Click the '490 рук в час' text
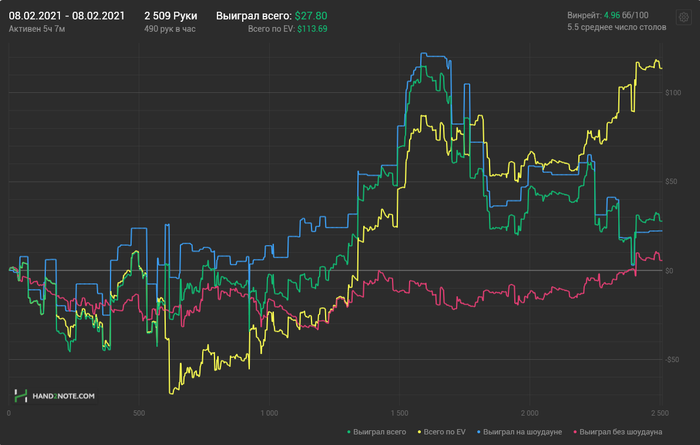The height and width of the screenshot is (445, 700). pos(170,29)
